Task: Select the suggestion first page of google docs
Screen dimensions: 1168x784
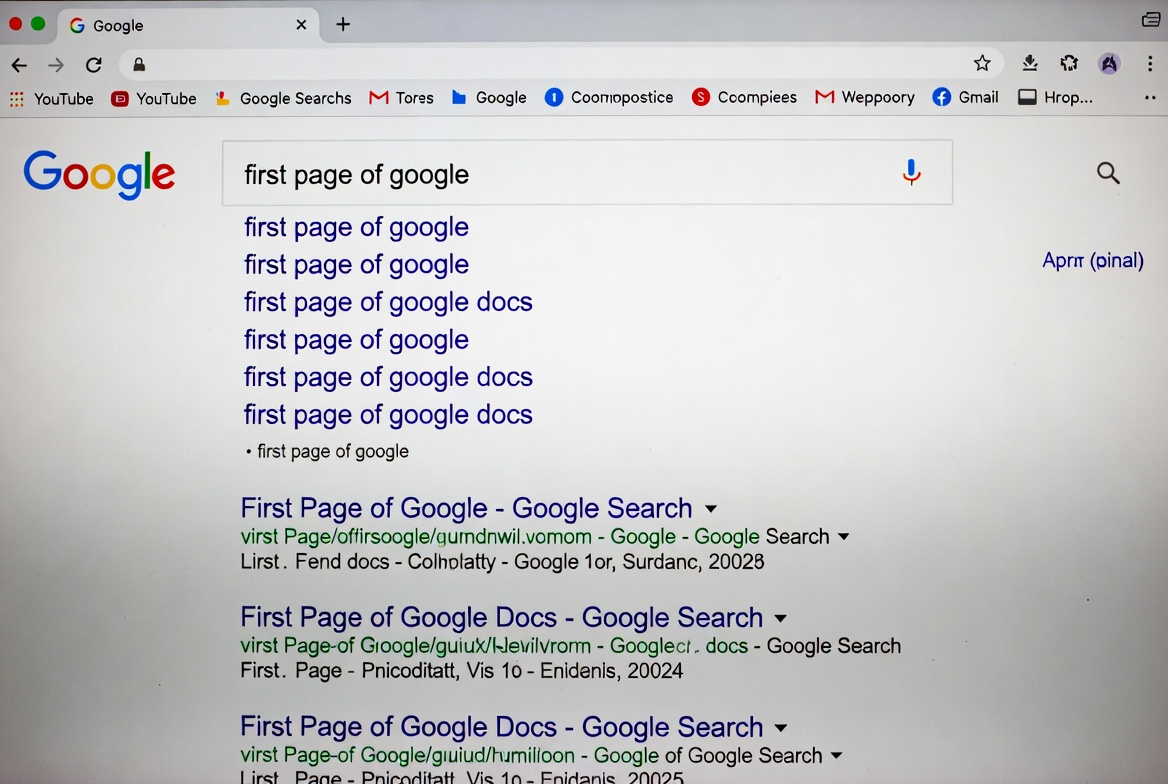Action: click(x=388, y=302)
